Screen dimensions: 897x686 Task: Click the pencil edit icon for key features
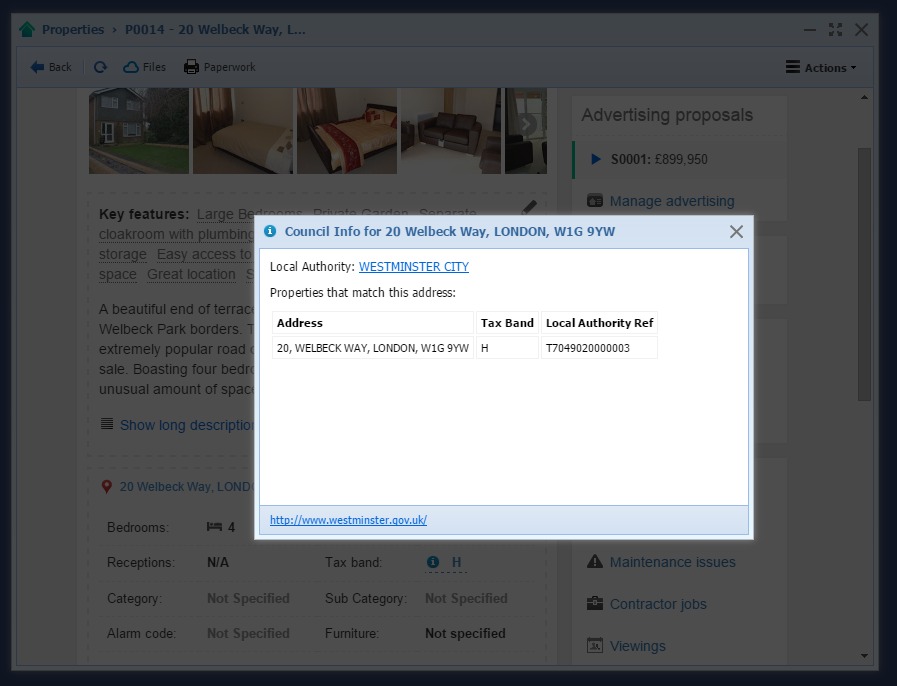click(x=529, y=208)
